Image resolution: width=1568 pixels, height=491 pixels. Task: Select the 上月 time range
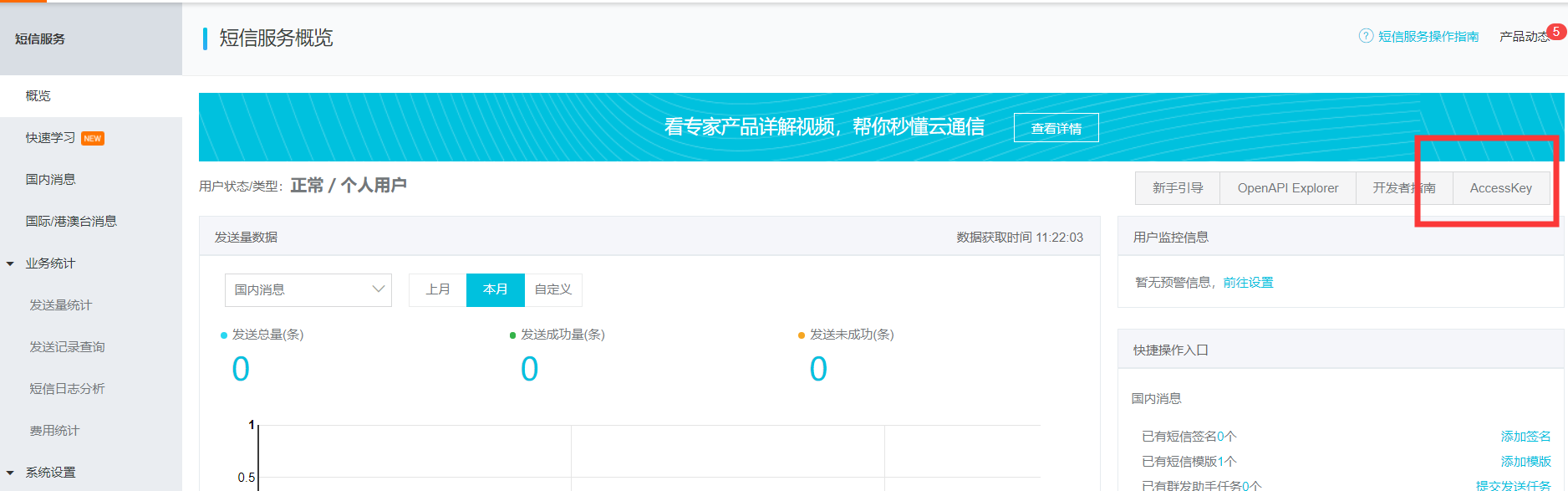[x=437, y=289]
